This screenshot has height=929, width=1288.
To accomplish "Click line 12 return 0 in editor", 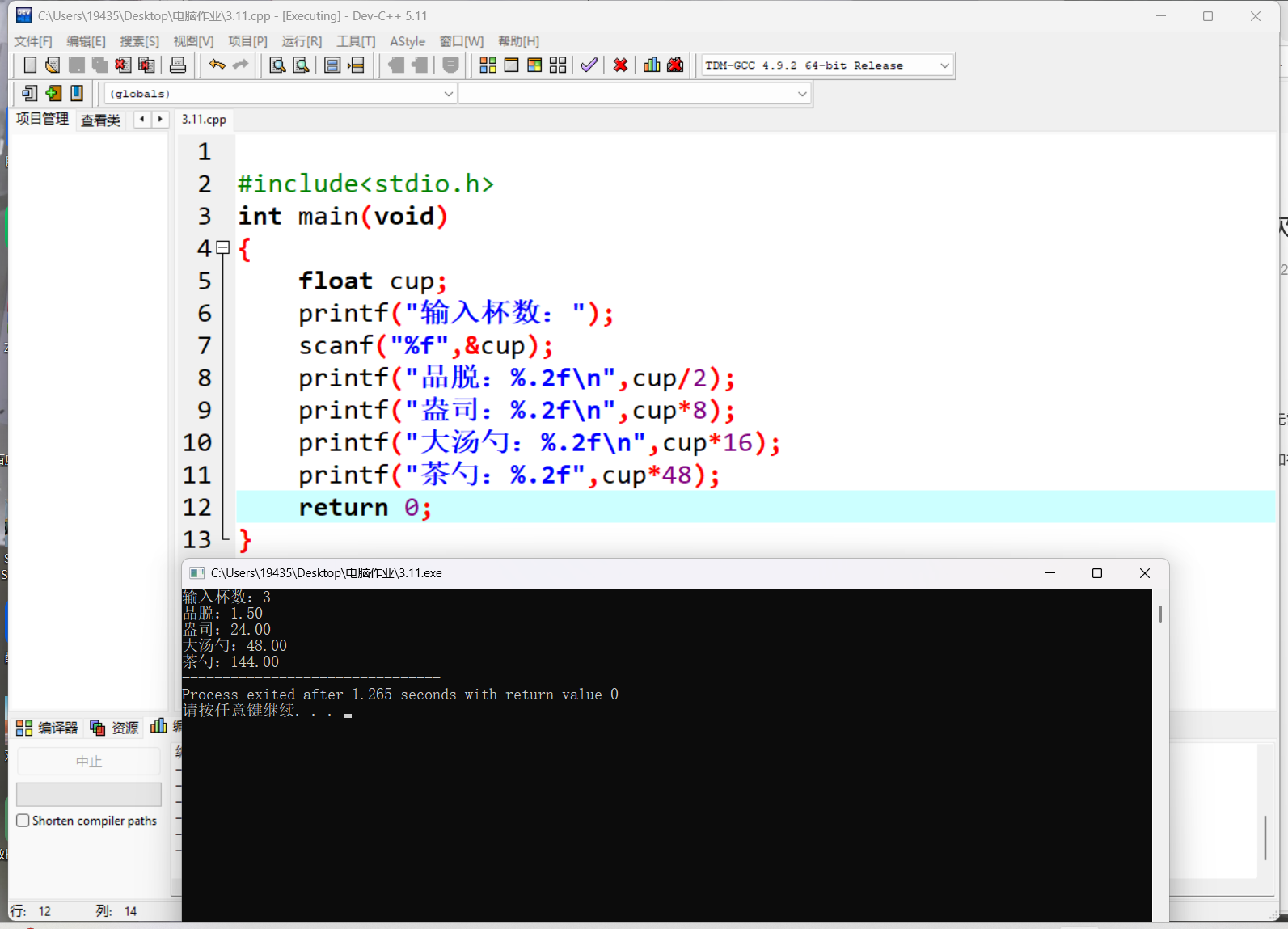I will (x=755, y=507).
